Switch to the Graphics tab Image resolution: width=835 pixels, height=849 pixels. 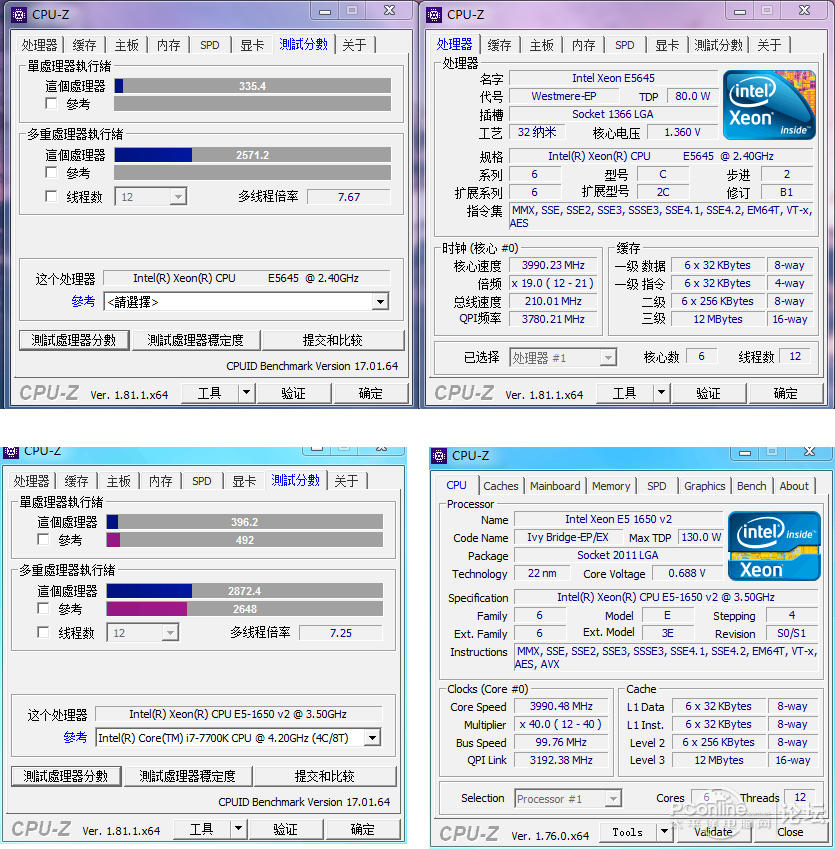(x=704, y=486)
